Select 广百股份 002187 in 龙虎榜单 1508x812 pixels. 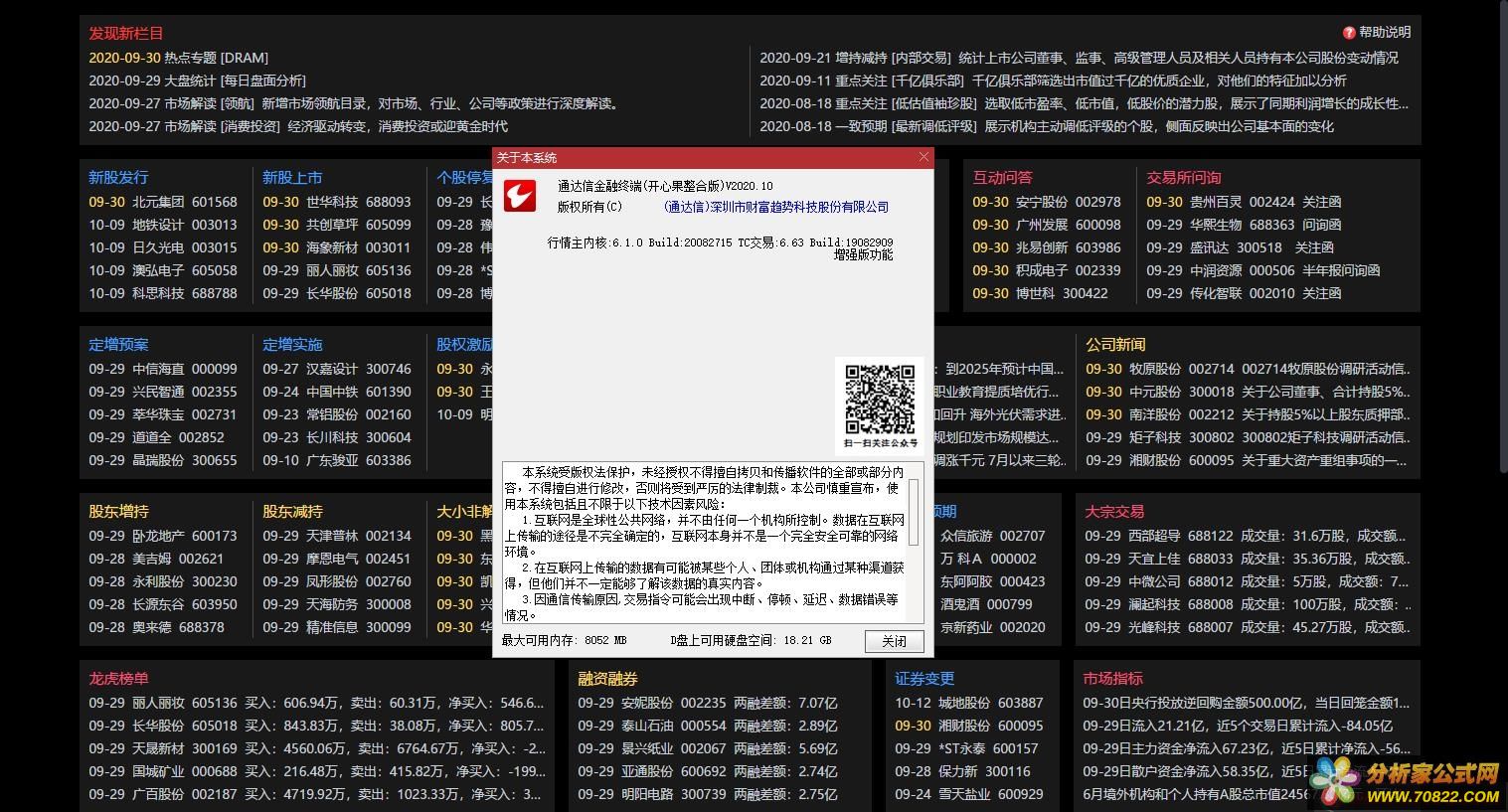(x=317, y=794)
